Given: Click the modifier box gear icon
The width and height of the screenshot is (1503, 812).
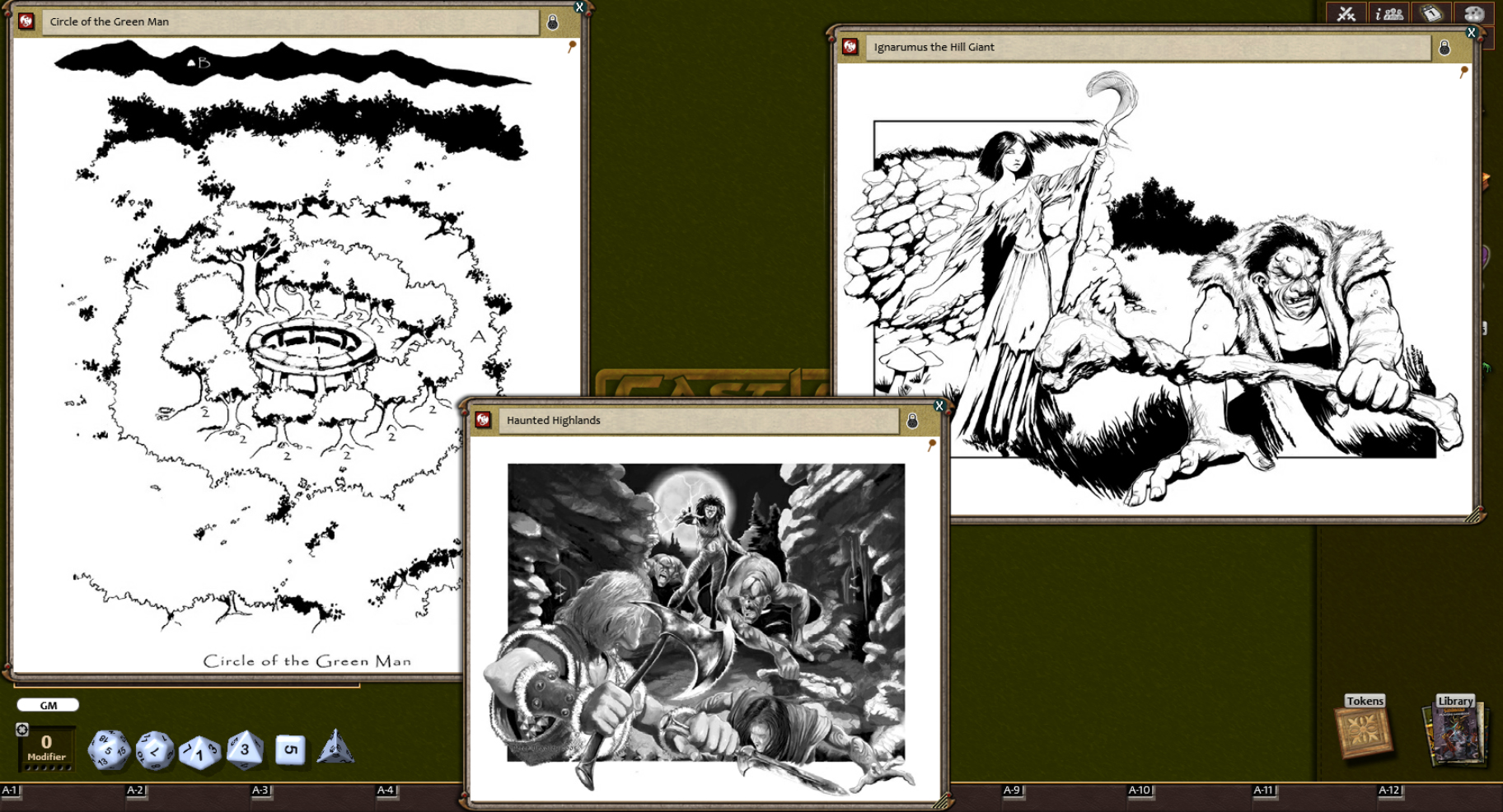Looking at the screenshot, I should pos(22,731).
